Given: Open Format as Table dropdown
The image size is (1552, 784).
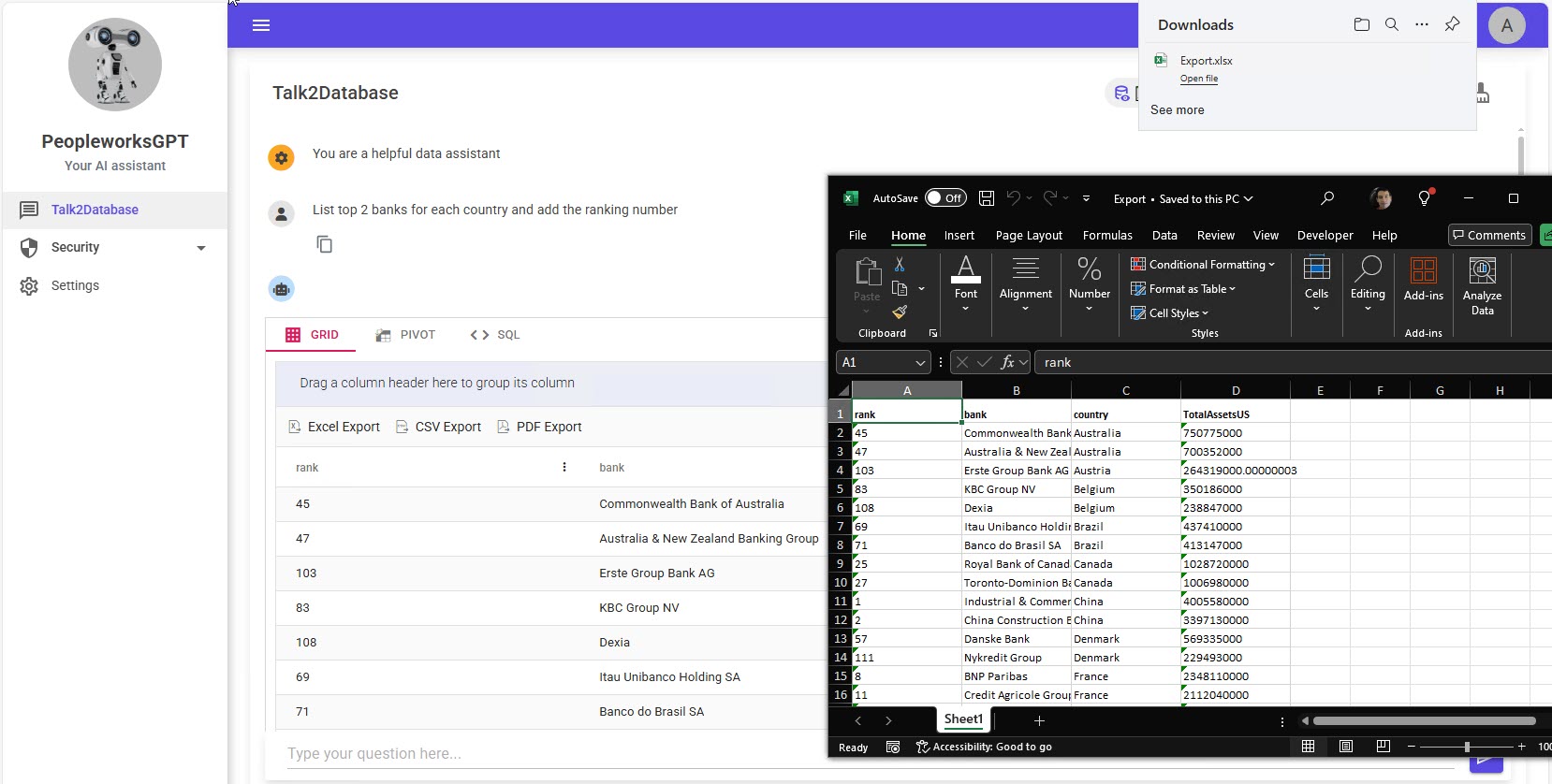Looking at the screenshot, I should [x=1183, y=289].
